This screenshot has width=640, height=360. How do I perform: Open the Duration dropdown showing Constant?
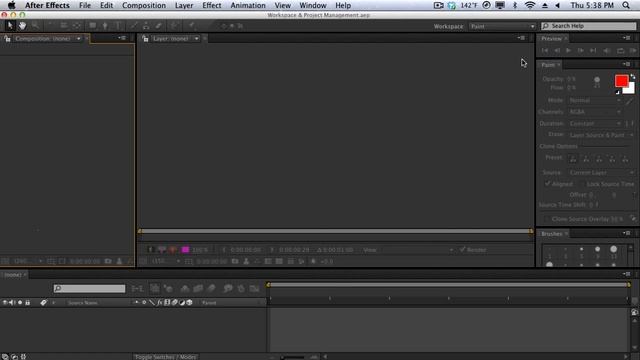(x=594, y=123)
